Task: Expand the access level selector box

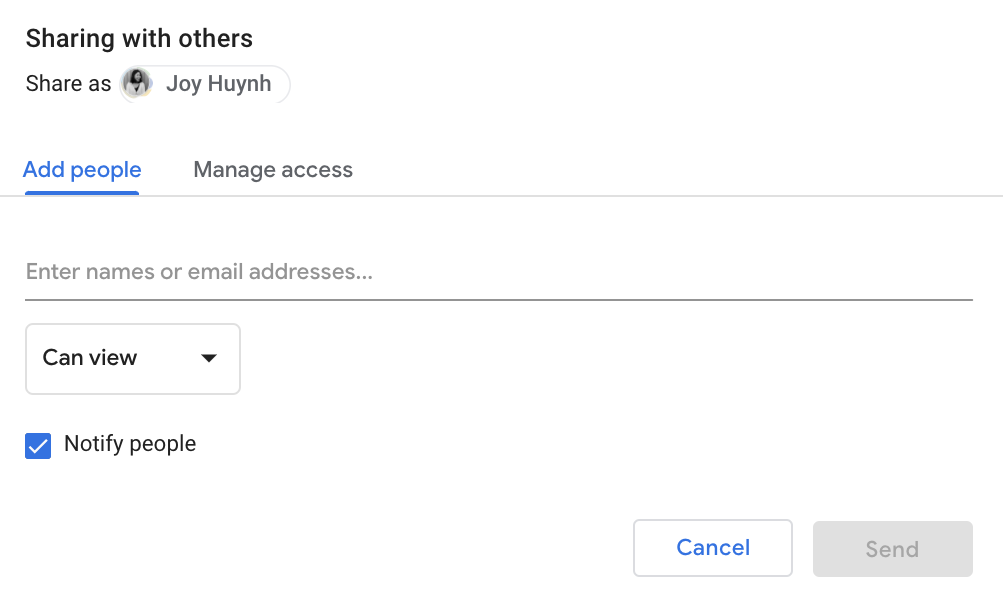Action: point(133,359)
